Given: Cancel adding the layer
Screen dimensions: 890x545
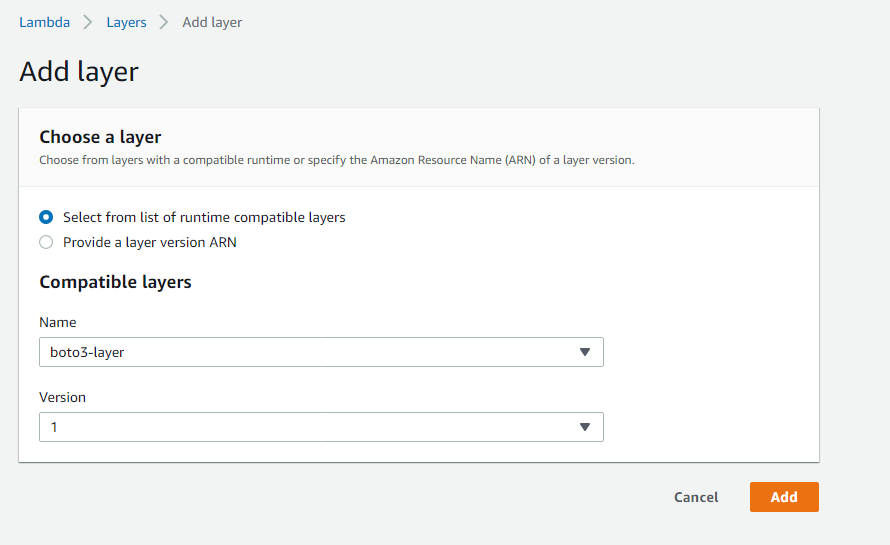Looking at the screenshot, I should click(x=696, y=497).
